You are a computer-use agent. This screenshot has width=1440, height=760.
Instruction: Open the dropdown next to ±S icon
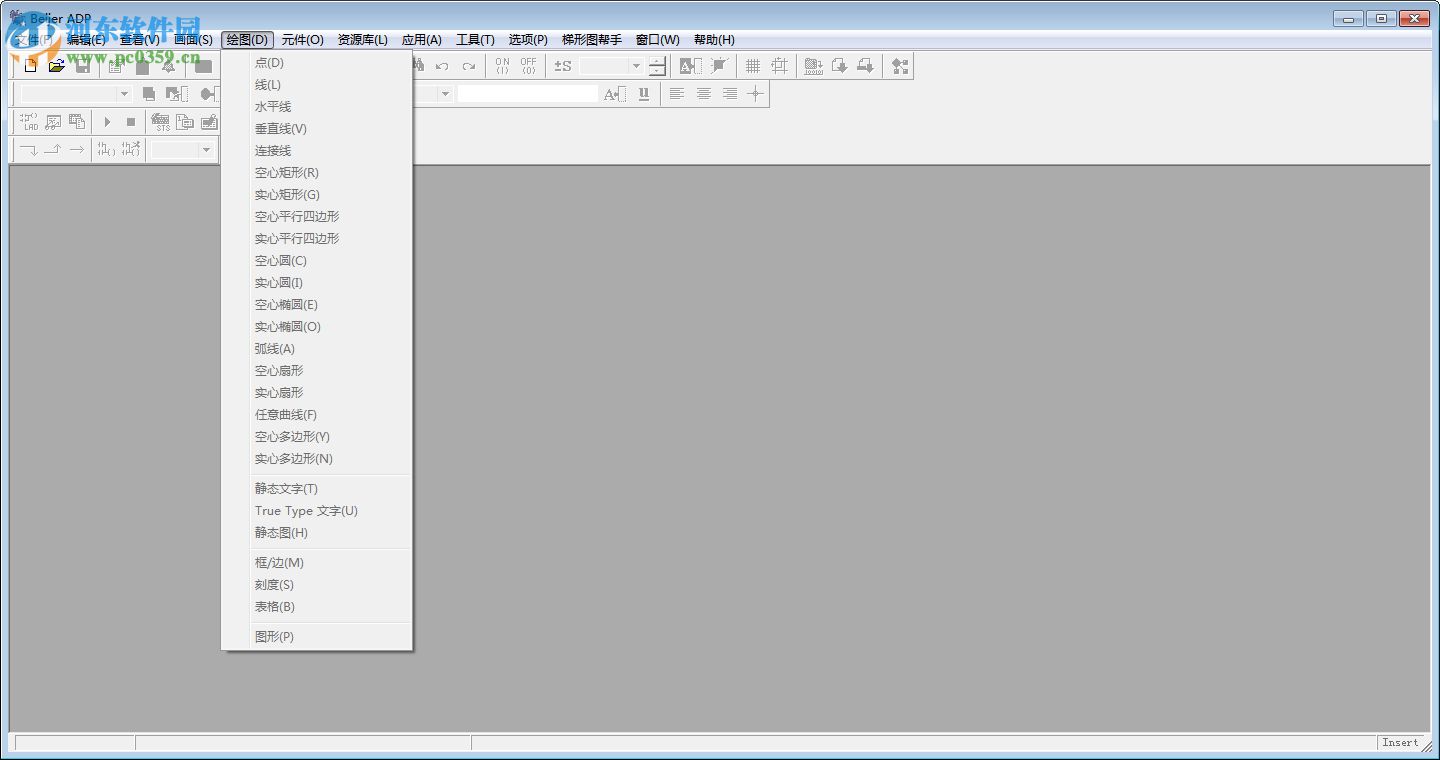pos(636,66)
